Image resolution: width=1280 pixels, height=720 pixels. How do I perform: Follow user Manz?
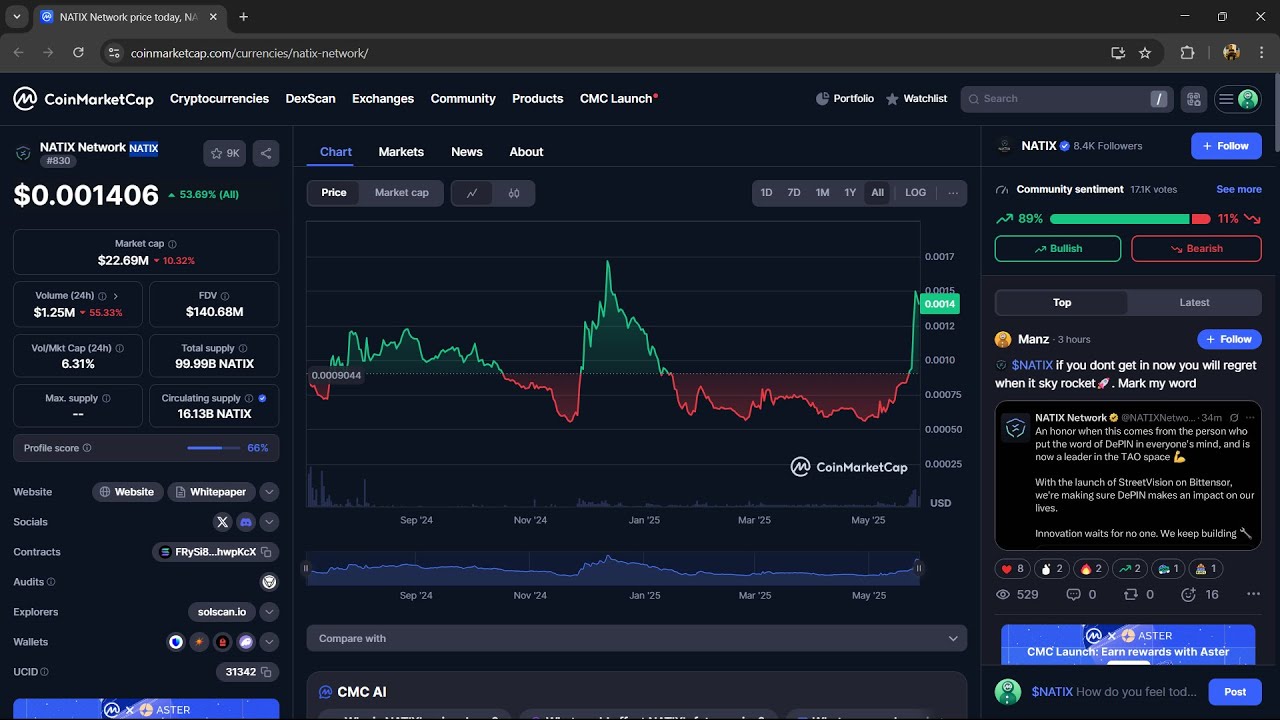pyautogui.click(x=1229, y=340)
